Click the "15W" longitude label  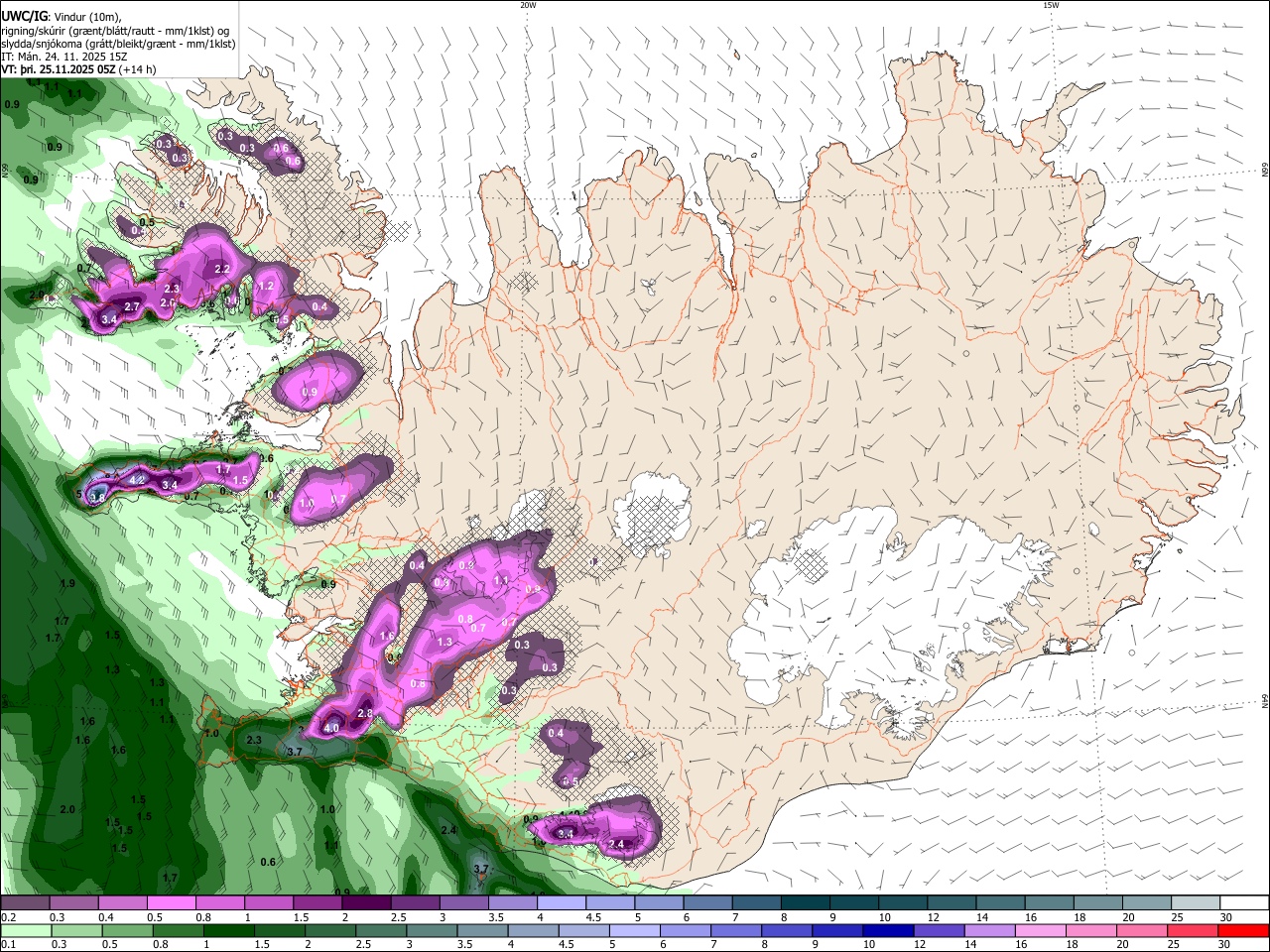(1051, 5)
